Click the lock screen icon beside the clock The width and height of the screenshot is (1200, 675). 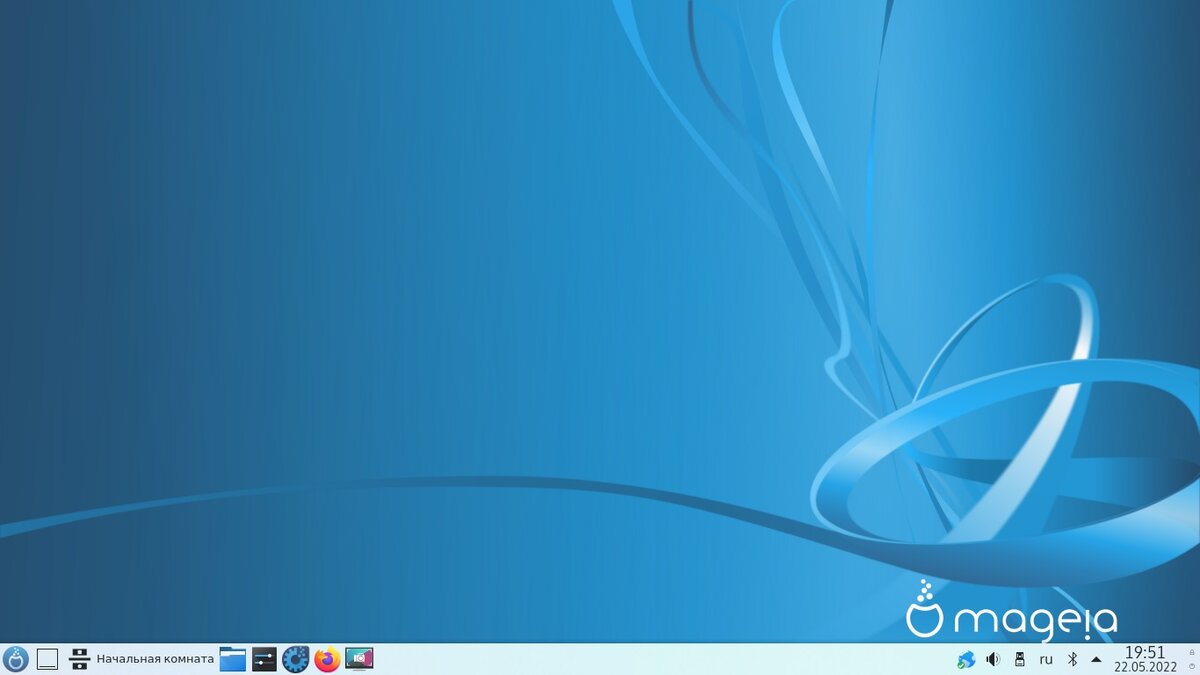(x=1191, y=652)
